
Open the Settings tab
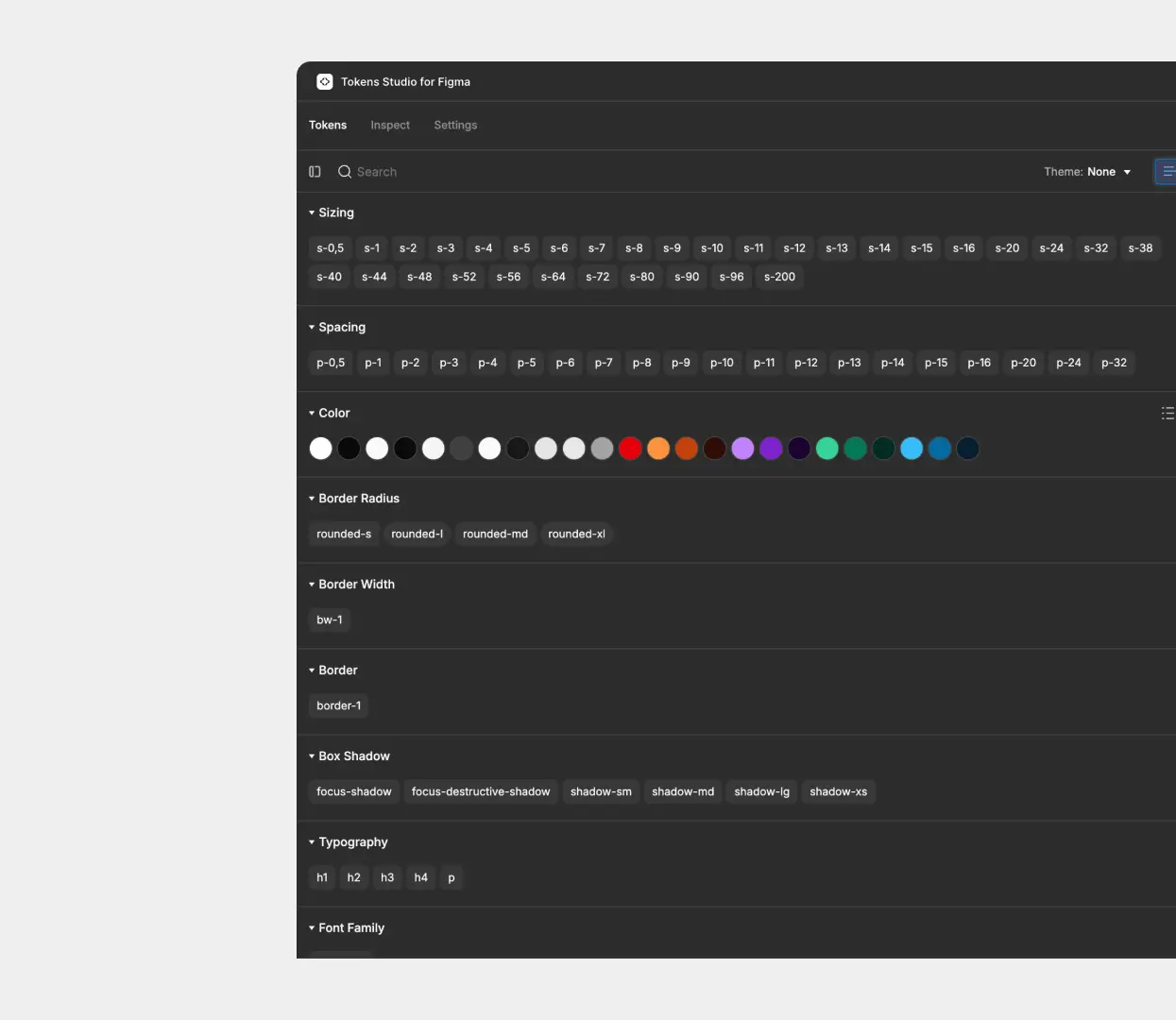(455, 125)
